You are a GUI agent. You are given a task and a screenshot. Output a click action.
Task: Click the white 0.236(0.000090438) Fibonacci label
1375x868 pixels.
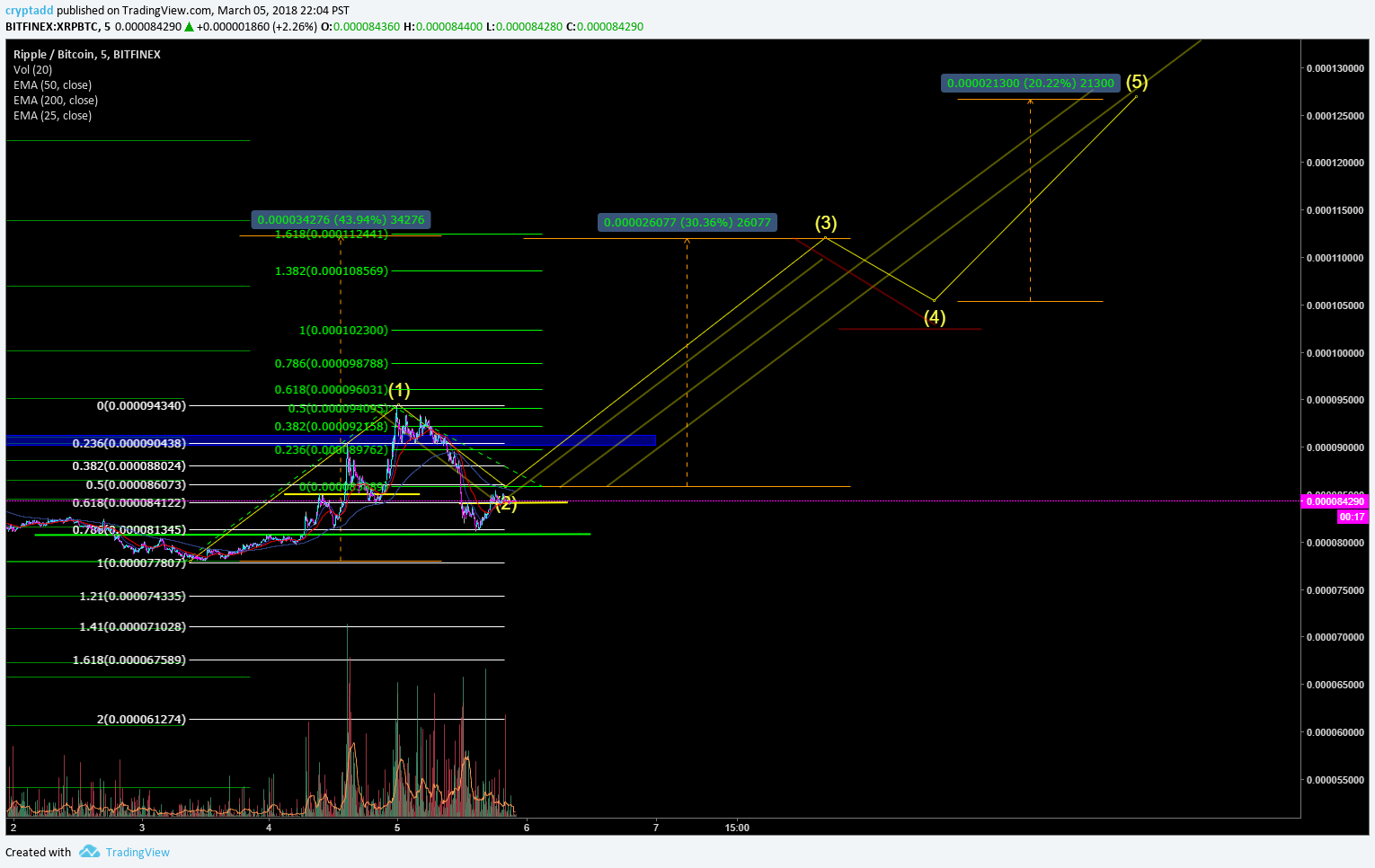[129, 444]
